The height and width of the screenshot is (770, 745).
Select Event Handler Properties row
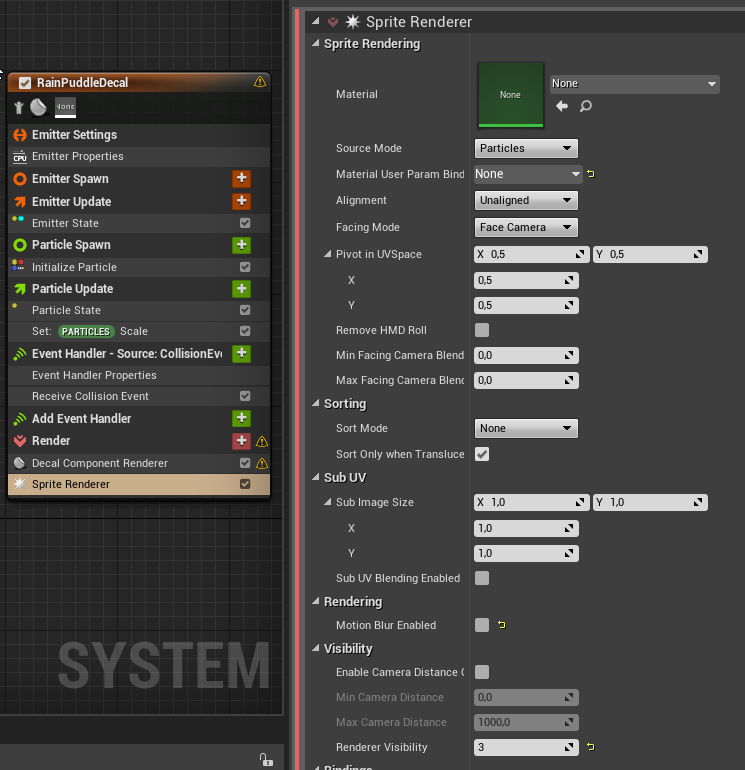point(139,375)
